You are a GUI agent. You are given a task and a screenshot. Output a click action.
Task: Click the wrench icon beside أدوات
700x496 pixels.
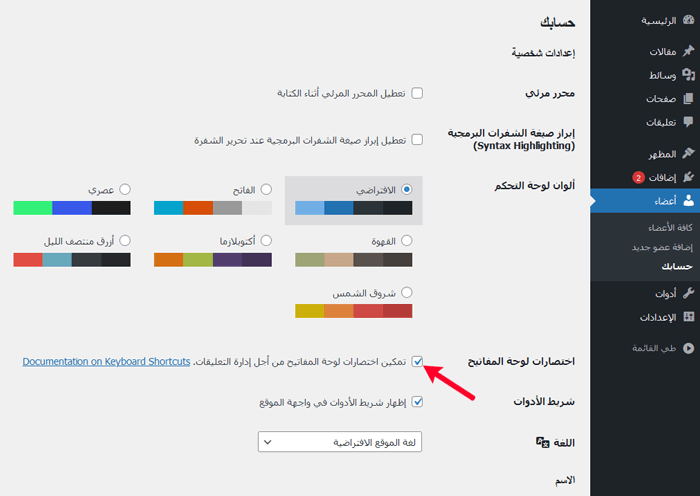point(689,293)
